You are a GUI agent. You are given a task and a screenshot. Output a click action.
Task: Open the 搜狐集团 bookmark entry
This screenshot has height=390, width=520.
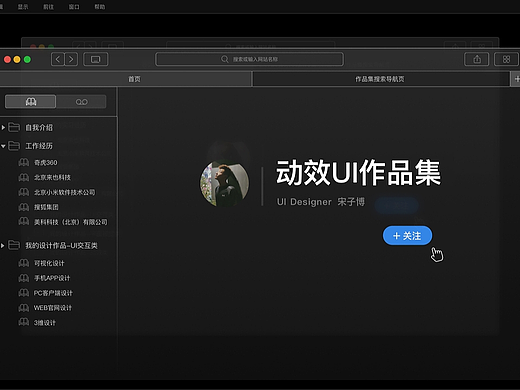(x=46, y=207)
